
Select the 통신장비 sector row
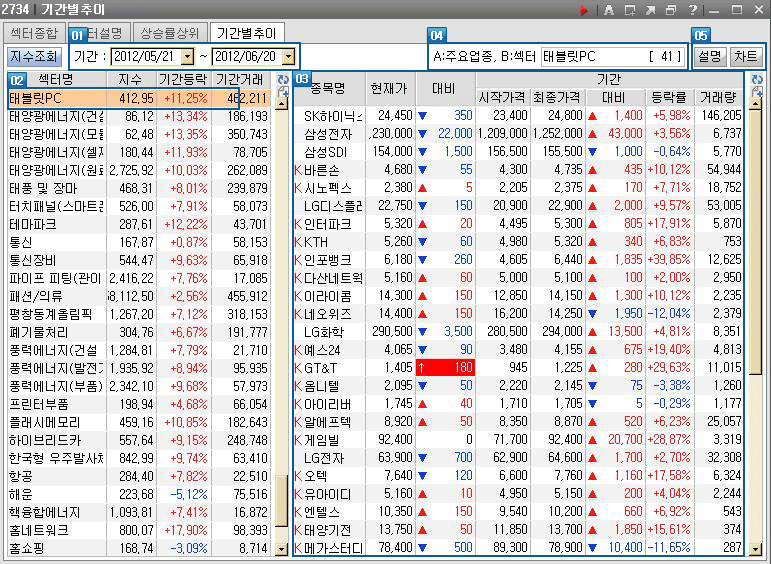[139, 261]
